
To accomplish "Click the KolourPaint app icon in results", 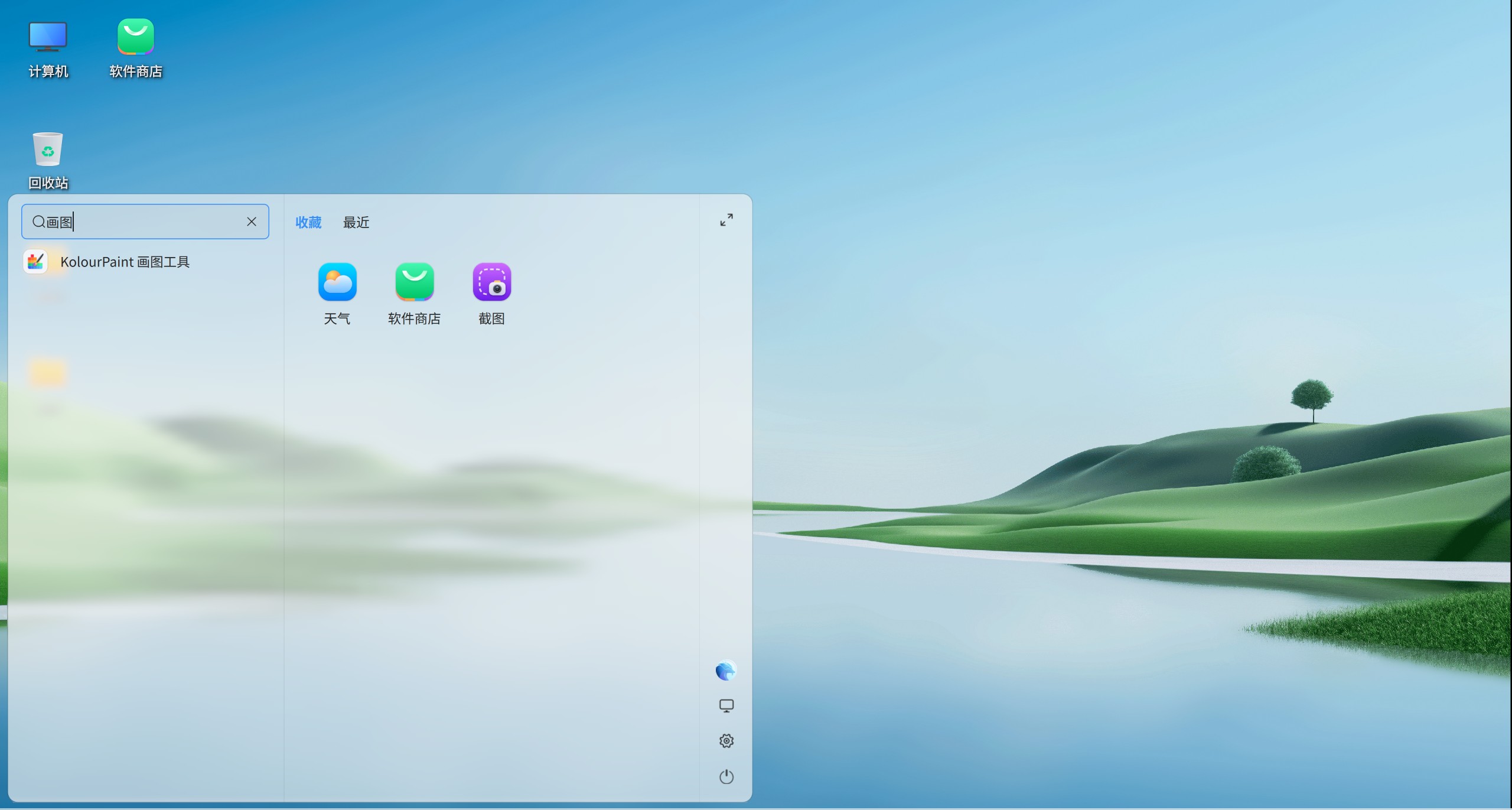I will pyautogui.click(x=35, y=262).
